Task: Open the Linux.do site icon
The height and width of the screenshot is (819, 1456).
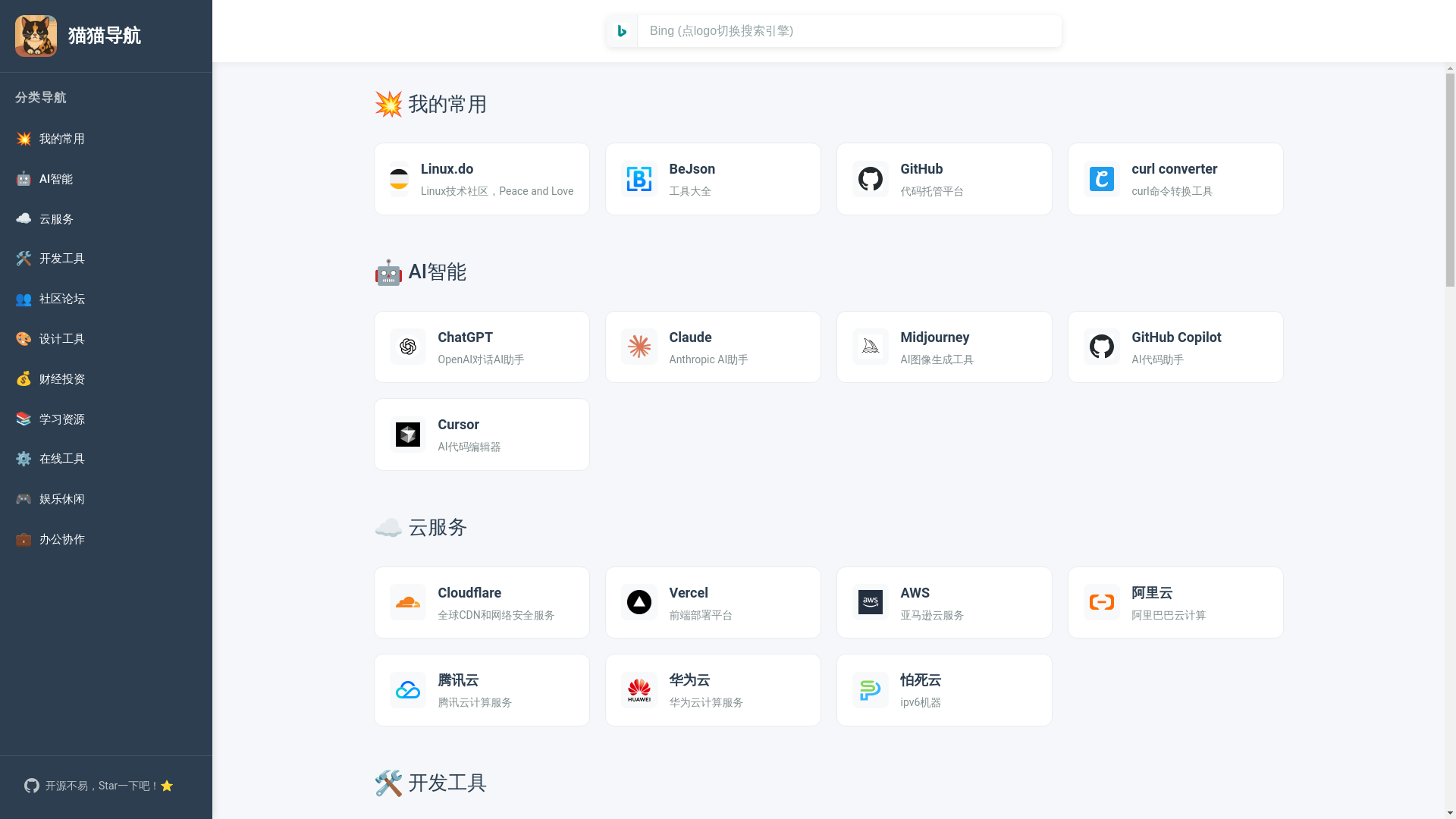Action: point(399,179)
